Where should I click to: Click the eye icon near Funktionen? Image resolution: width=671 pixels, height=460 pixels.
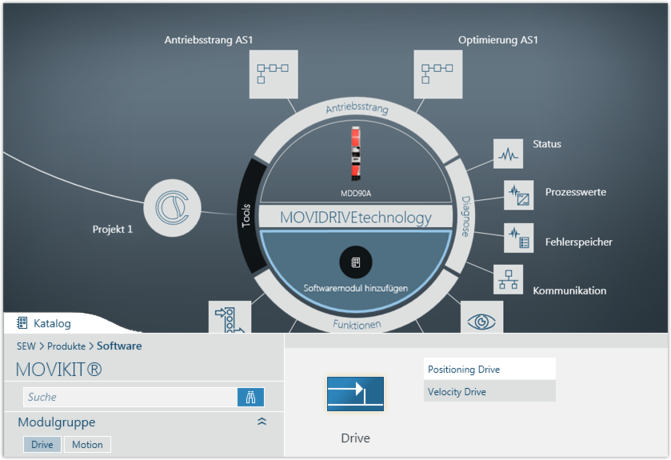(482, 319)
